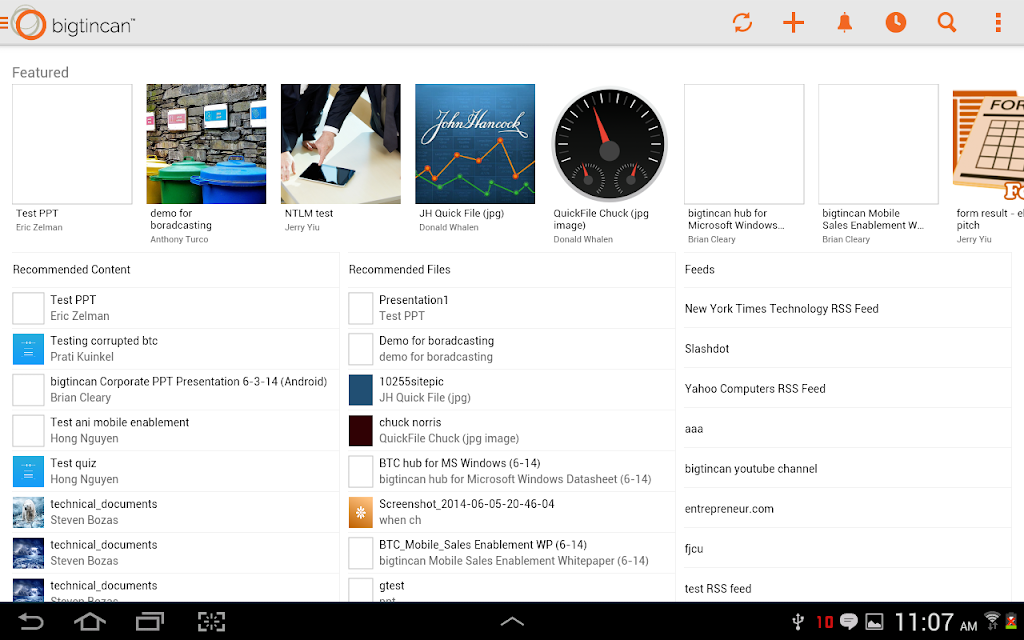Tap the screenshot capture icon
Screen dimensions: 1024x640
click(x=211, y=622)
